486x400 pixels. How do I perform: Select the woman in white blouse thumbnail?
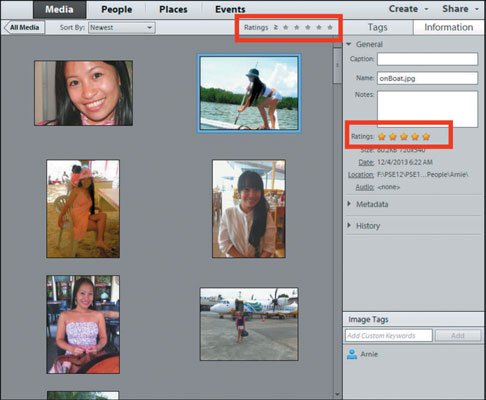pos(249,209)
